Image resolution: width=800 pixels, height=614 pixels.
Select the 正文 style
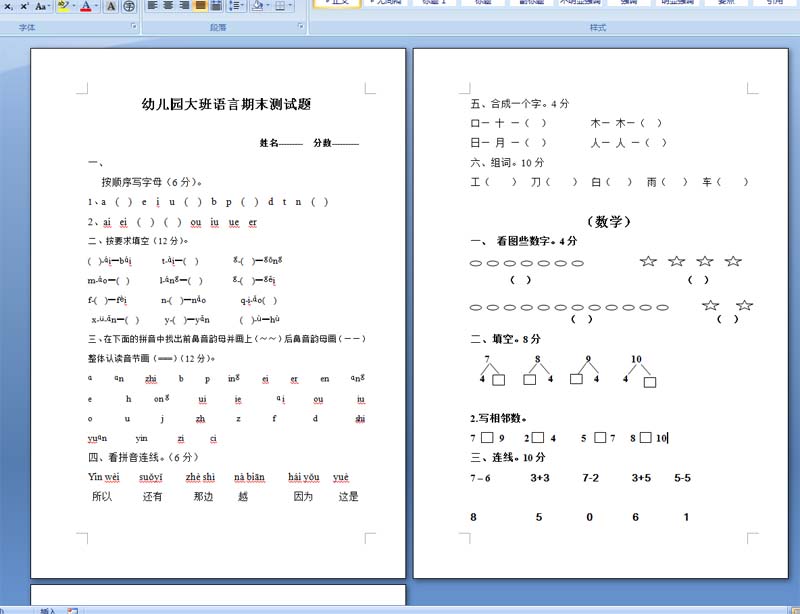pyautogui.click(x=337, y=3)
